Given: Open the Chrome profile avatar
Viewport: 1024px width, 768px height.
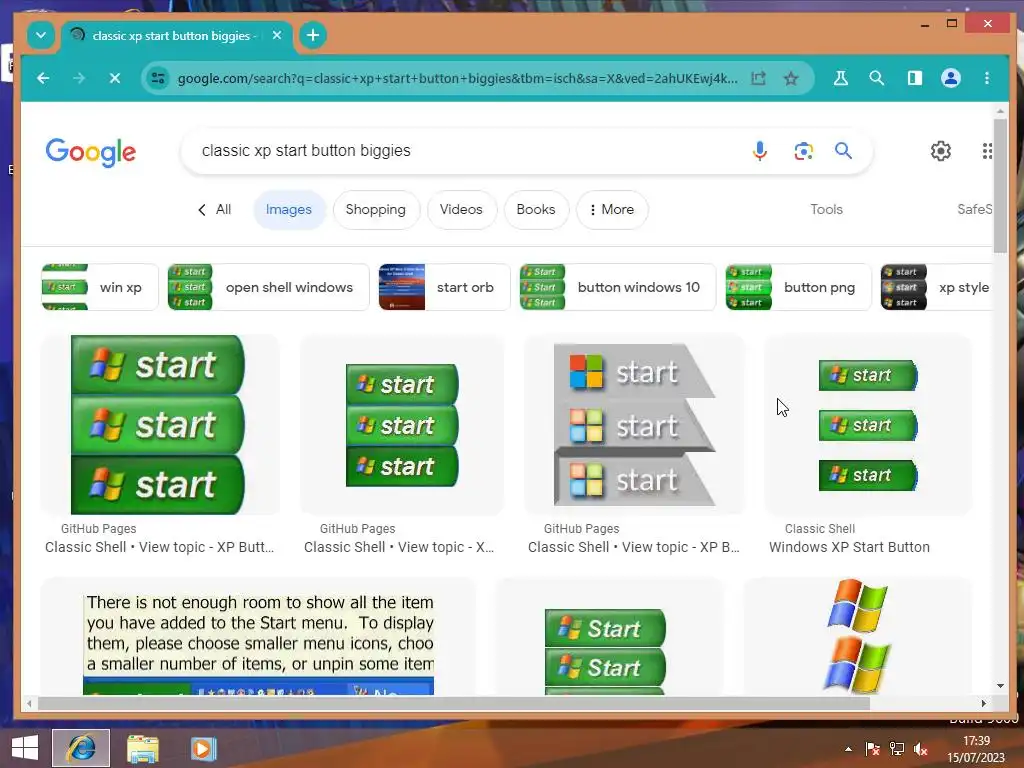Looking at the screenshot, I should pos(950,78).
